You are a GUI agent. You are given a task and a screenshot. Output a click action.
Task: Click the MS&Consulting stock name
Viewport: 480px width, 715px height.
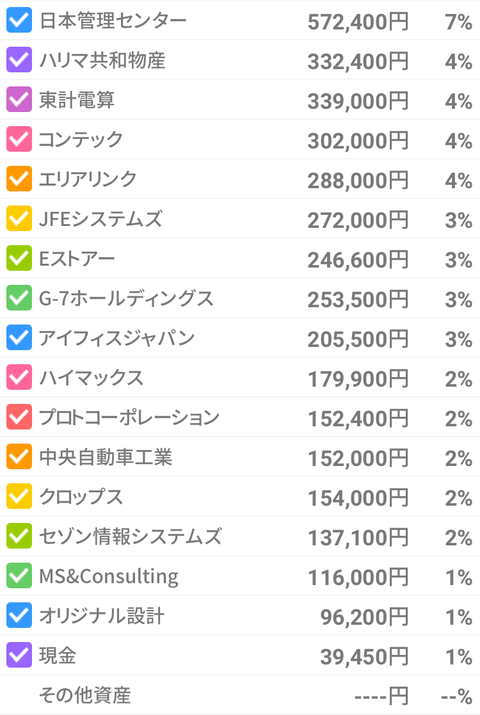[x=108, y=576]
